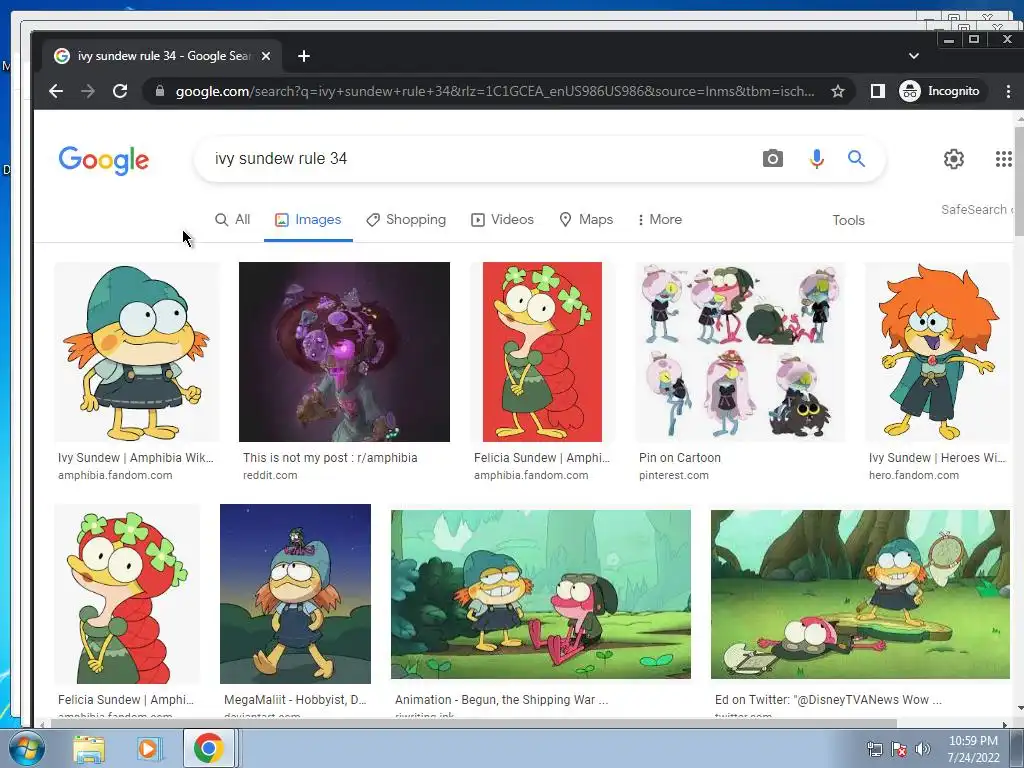Reload the page with refresh icon
This screenshot has width=1024, height=768.
120,91
